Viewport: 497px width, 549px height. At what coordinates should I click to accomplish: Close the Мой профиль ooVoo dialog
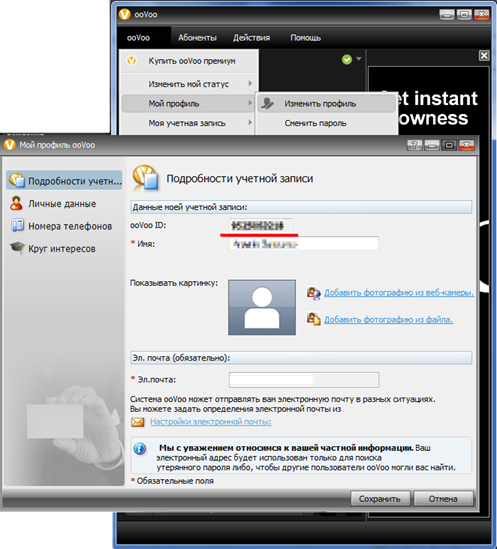pyautogui.click(x=467, y=145)
